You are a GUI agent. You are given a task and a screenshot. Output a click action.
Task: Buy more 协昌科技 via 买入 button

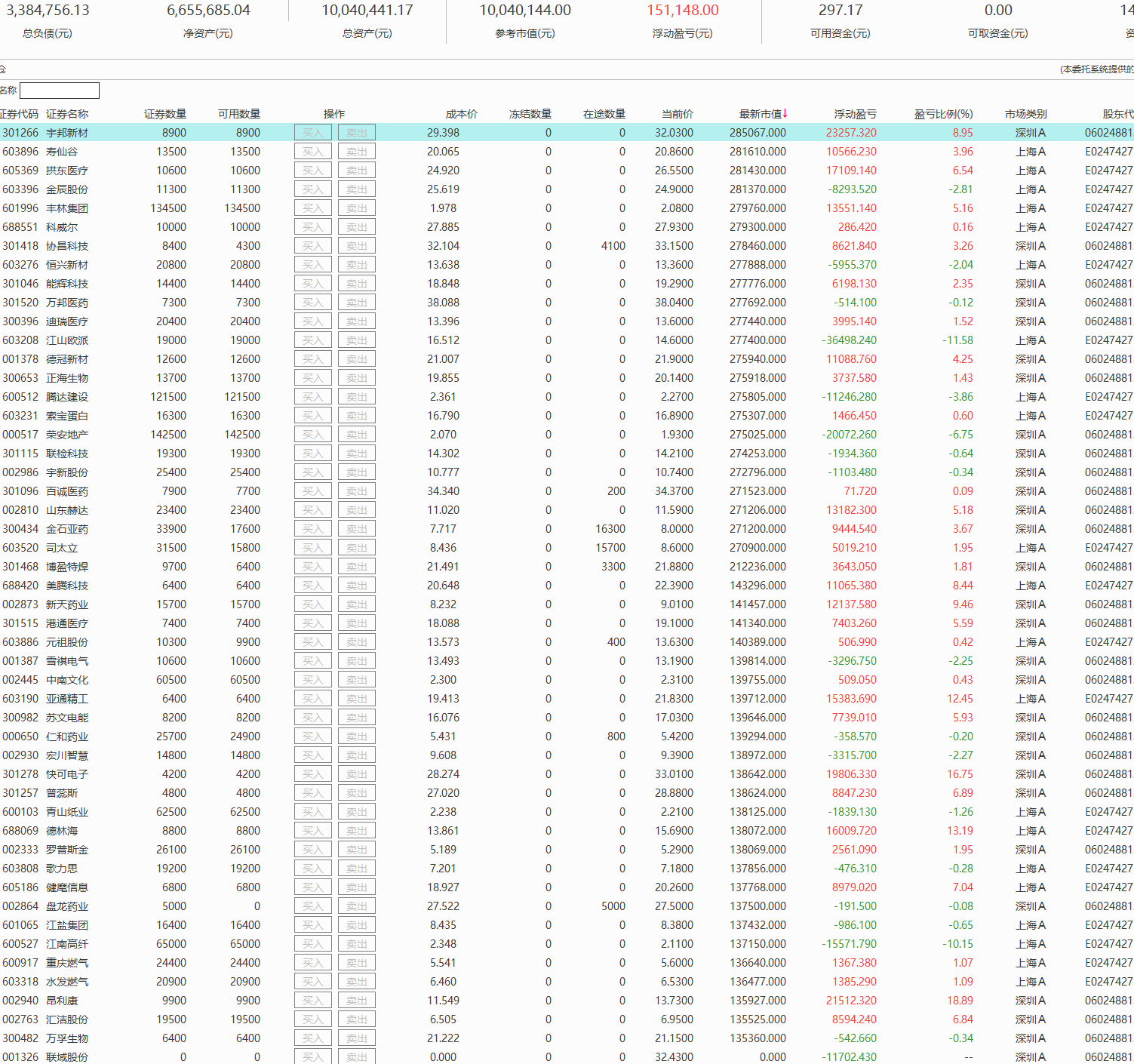(312, 246)
